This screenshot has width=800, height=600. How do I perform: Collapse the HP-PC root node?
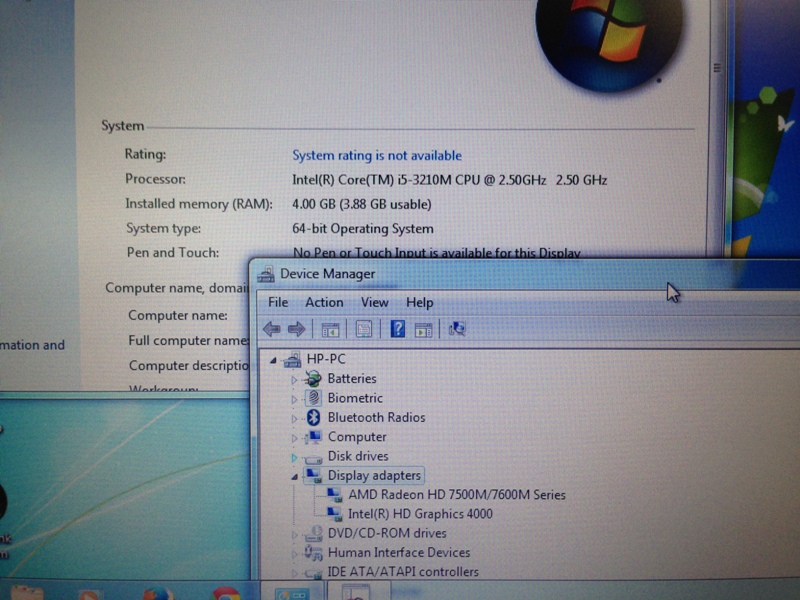[x=274, y=359]
